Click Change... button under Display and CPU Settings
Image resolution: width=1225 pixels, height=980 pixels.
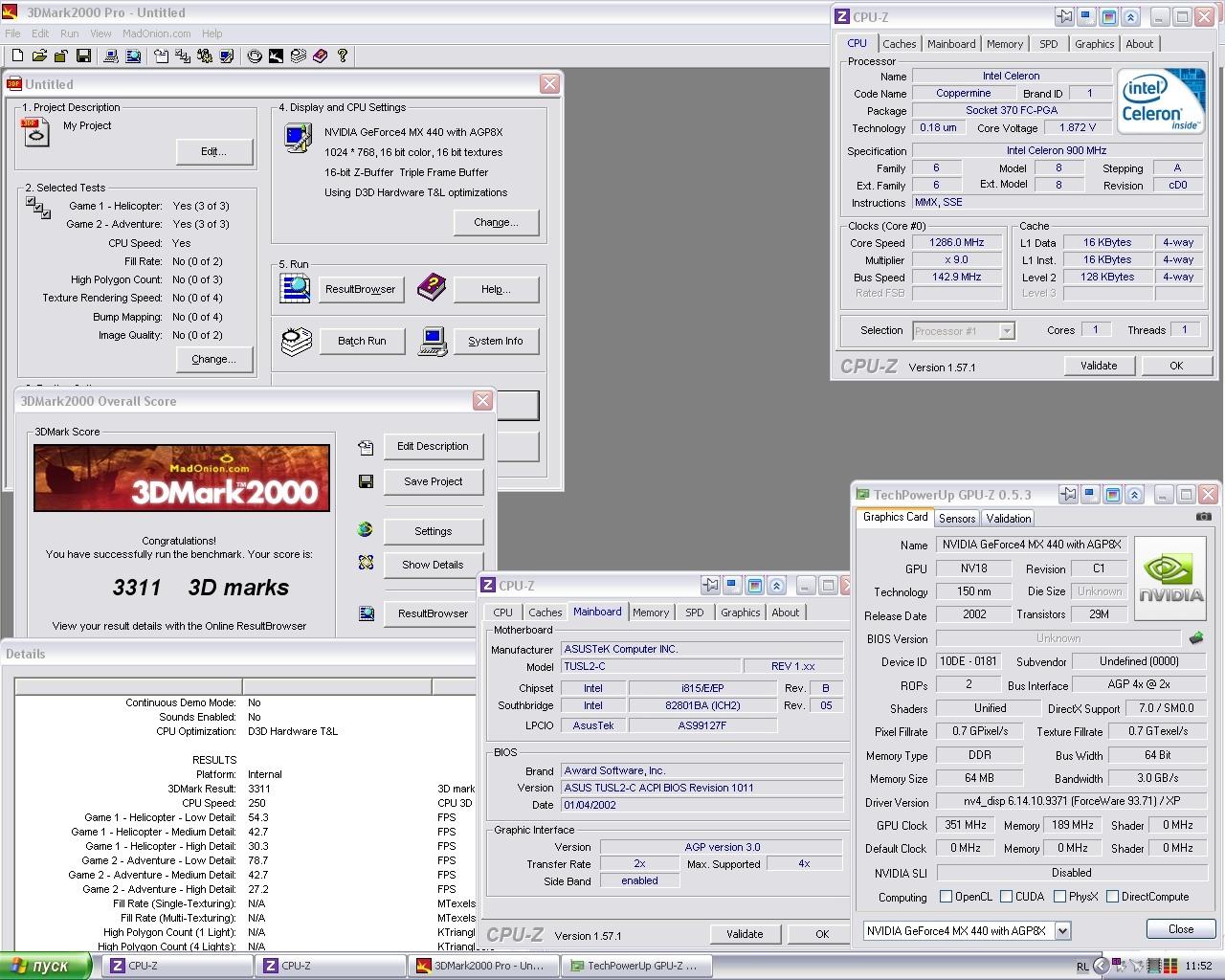click(x=496, y=222)
